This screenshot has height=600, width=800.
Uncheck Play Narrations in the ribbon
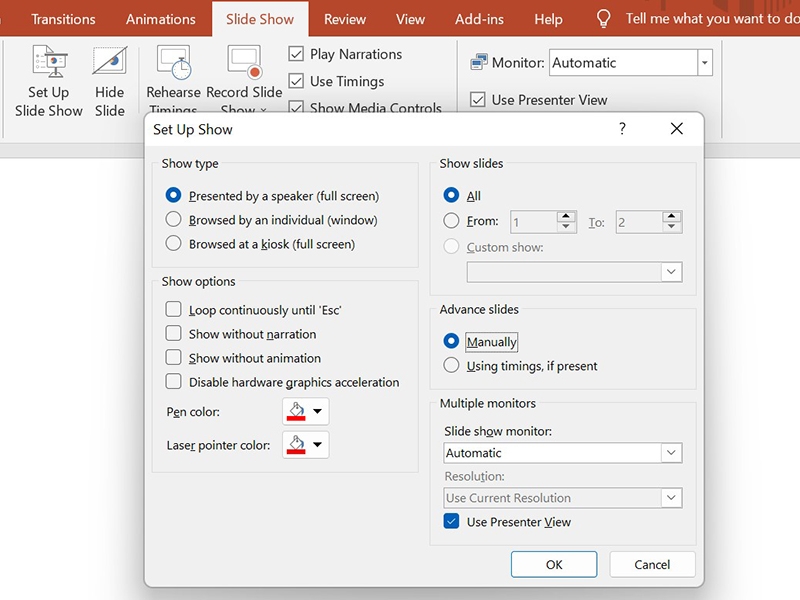(295, 53)
